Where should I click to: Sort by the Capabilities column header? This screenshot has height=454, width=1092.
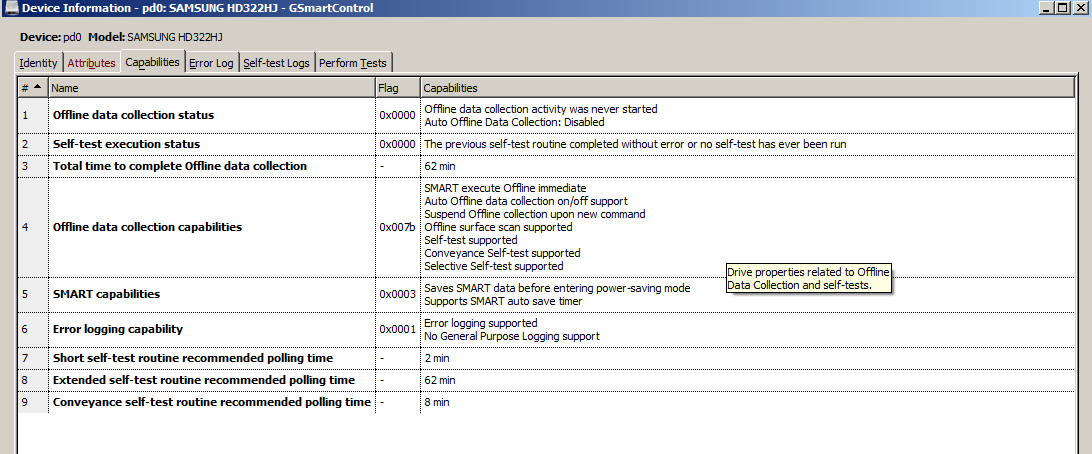[747, 88]
